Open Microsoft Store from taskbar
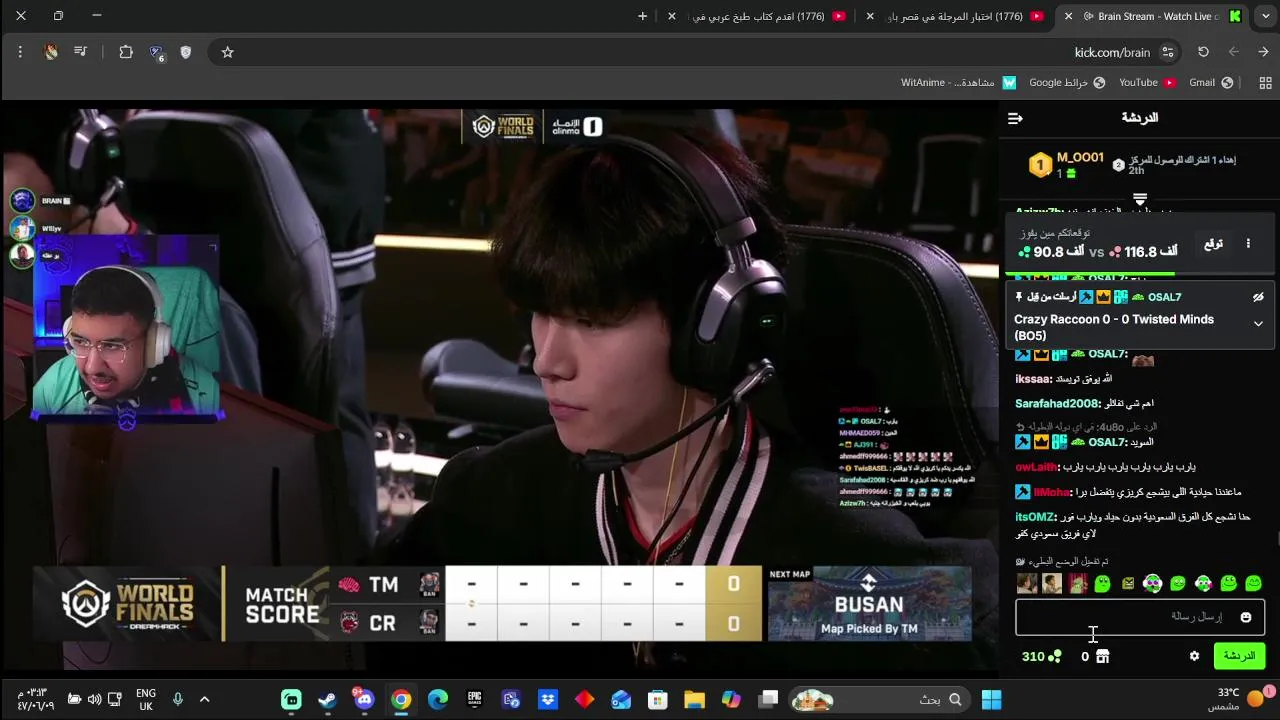This screenshot has width=1280, height=720. click(657, 700)
